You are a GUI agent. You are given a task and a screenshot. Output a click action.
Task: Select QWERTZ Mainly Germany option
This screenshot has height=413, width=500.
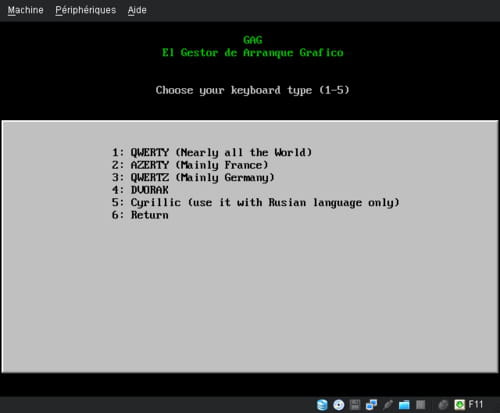pos(193,177)
